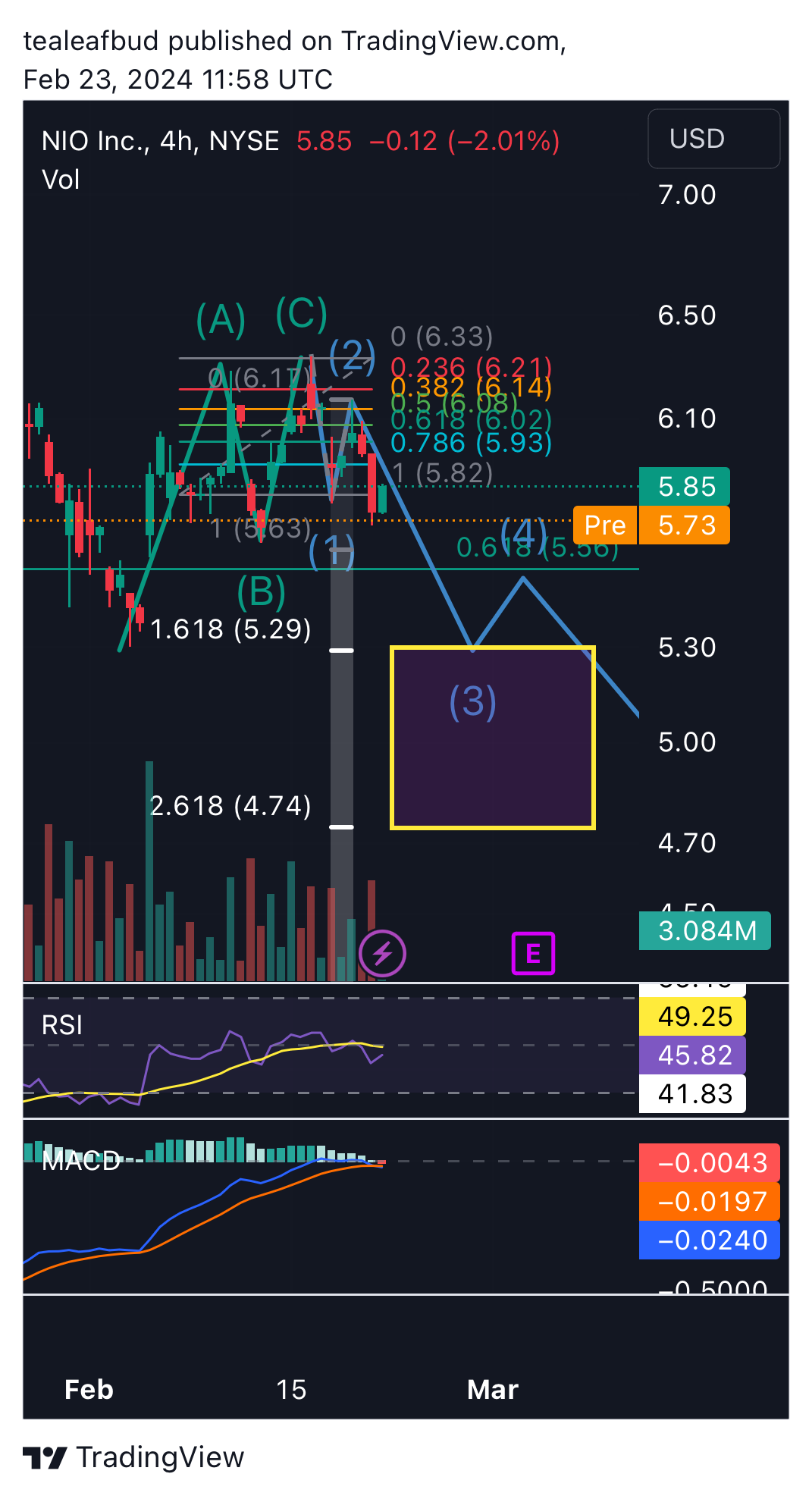Viewport: 812px width, 1499px height.
Task: Click the 6.50 price axis label
Action: [687, 315]
